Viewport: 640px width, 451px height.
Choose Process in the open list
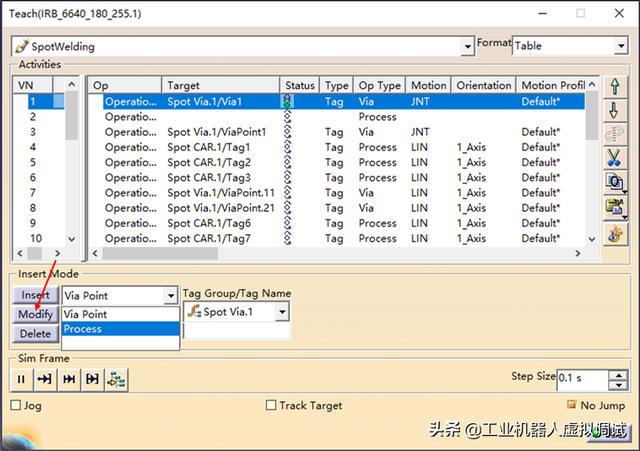click(120, 329)
